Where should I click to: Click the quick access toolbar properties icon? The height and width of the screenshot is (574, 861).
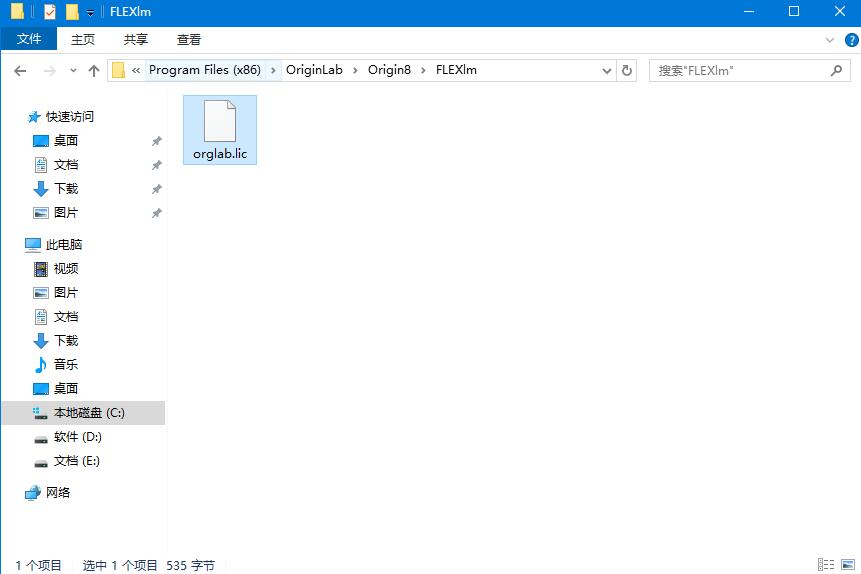pyautogui.click(x=50, y=12)
